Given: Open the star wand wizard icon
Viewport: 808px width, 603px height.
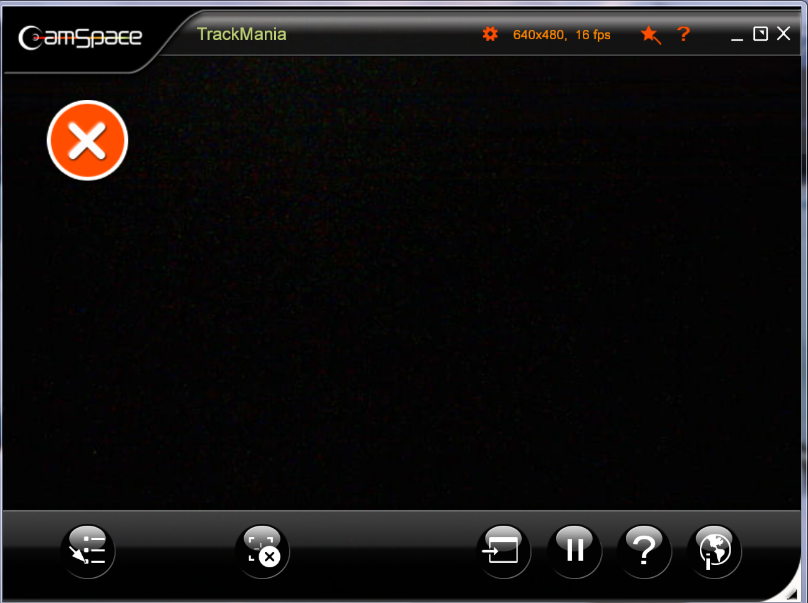Looking at the screenshot, I should point(650,35).
